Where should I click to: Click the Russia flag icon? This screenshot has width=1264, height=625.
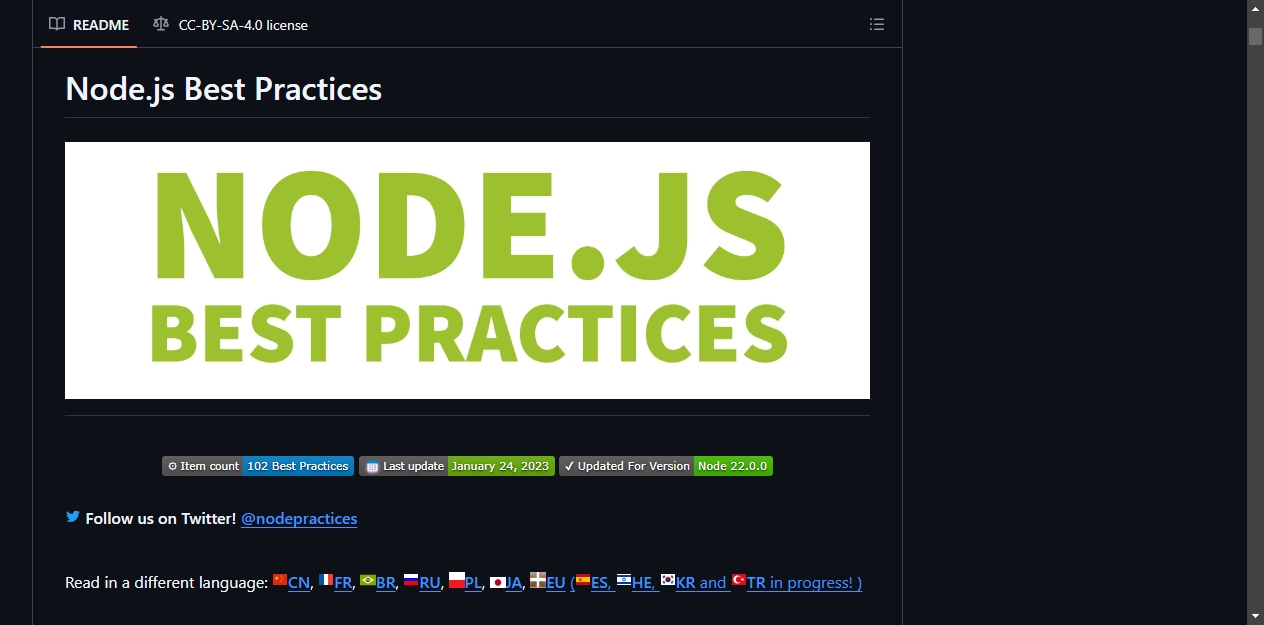coord(411,580)
